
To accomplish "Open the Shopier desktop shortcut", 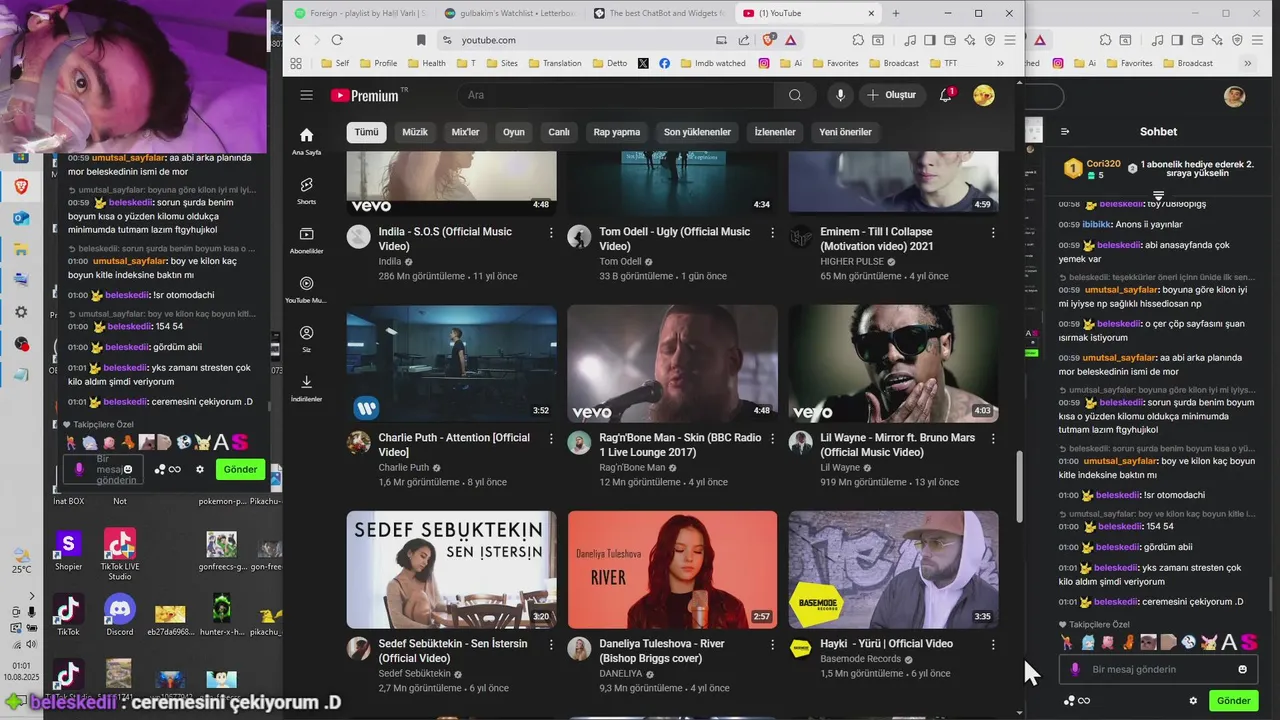I will coord(68,550).
